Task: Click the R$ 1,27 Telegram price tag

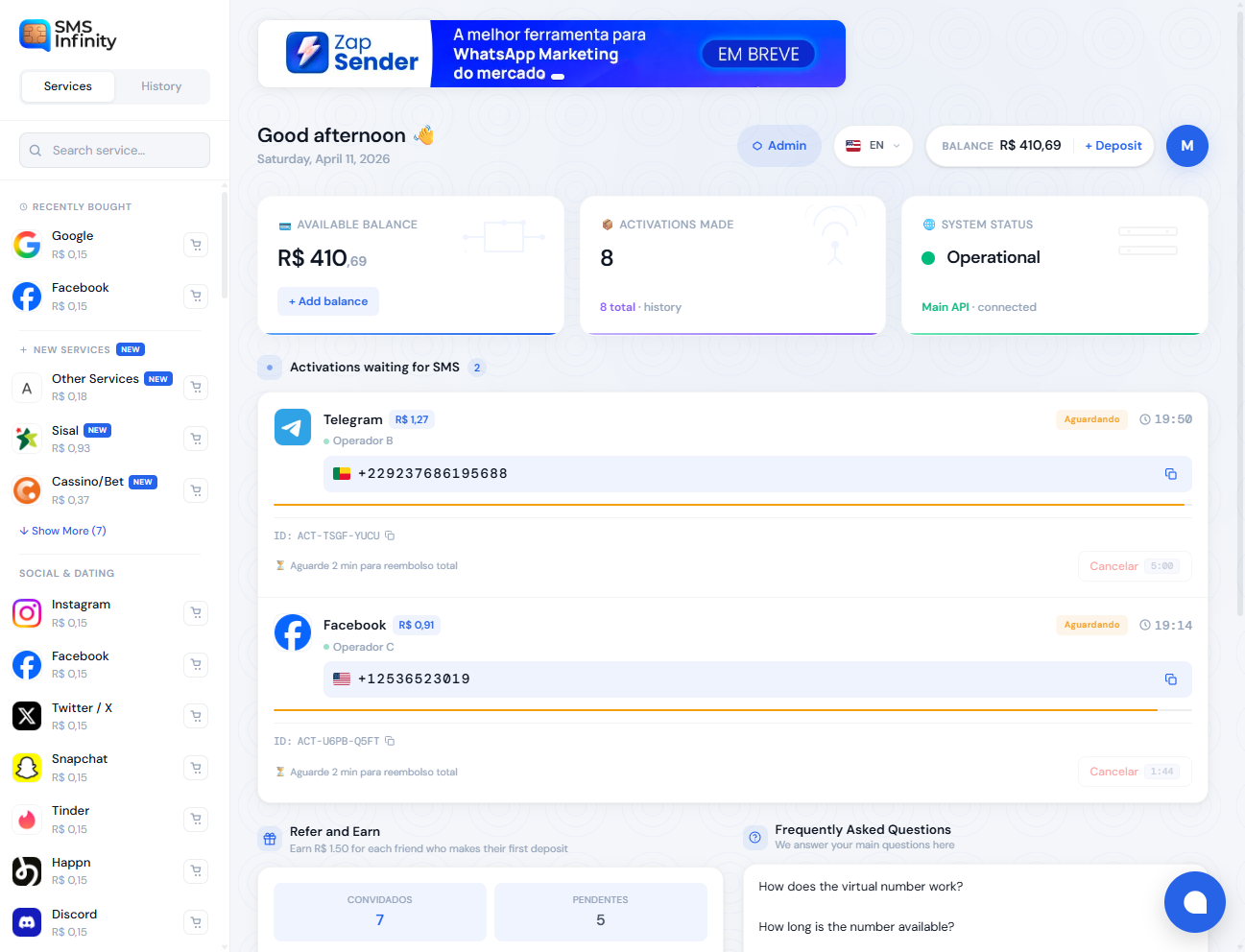Action: coord(412,419)
